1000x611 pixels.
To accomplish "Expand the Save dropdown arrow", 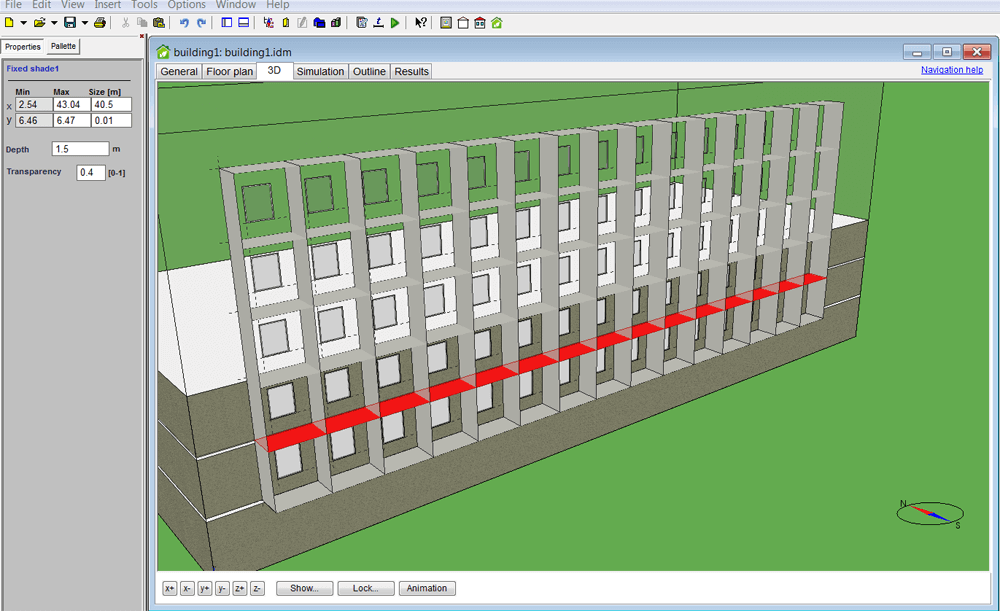I will tap(84, 22).
